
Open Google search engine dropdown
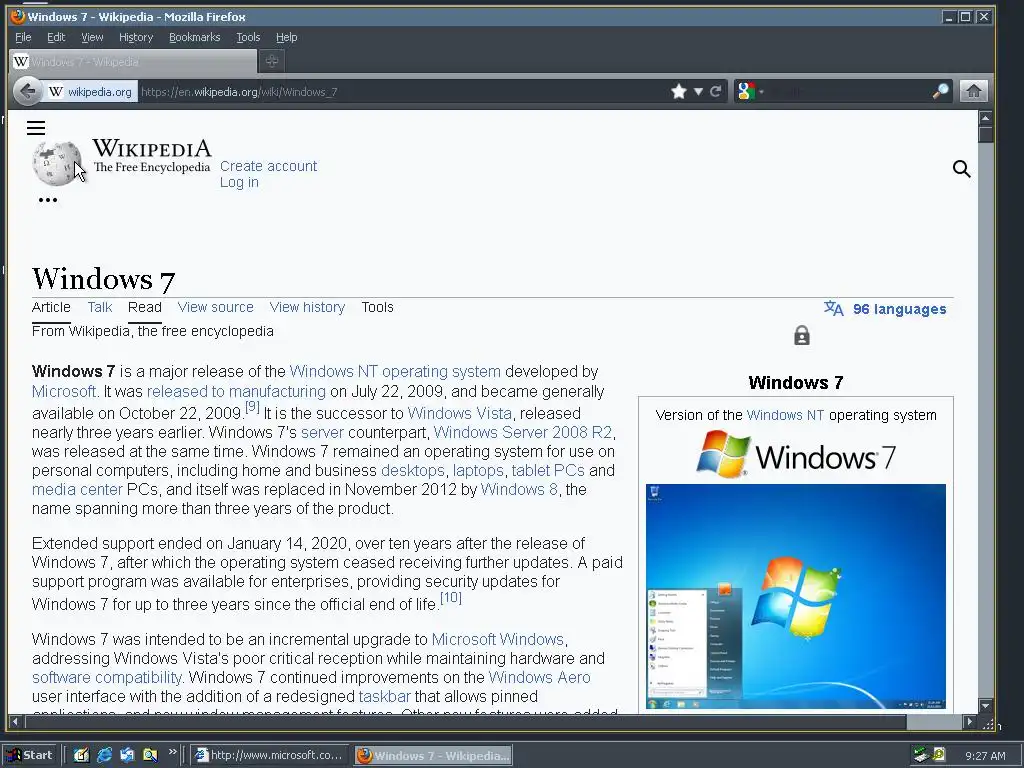[749, 91]
